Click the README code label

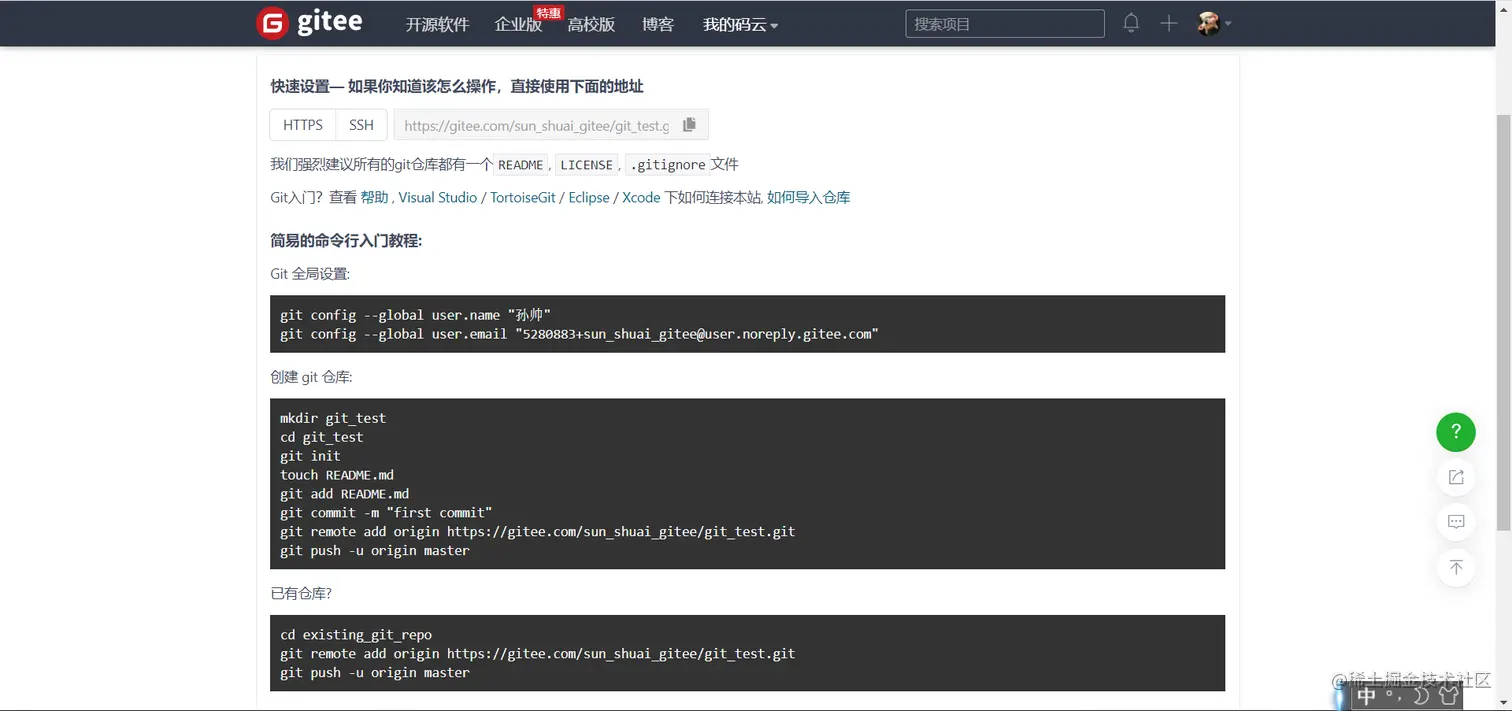point(521,165)
